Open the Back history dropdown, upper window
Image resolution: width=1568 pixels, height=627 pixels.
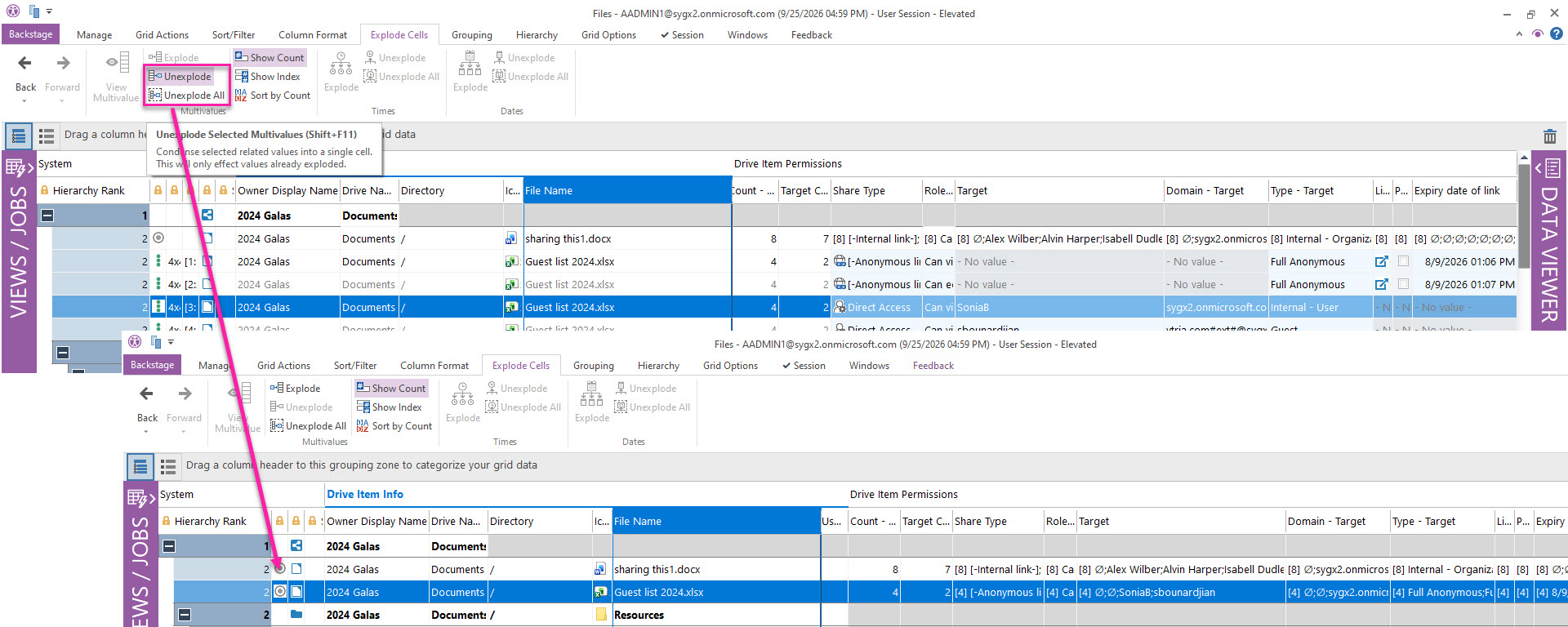tap(25, 101)
